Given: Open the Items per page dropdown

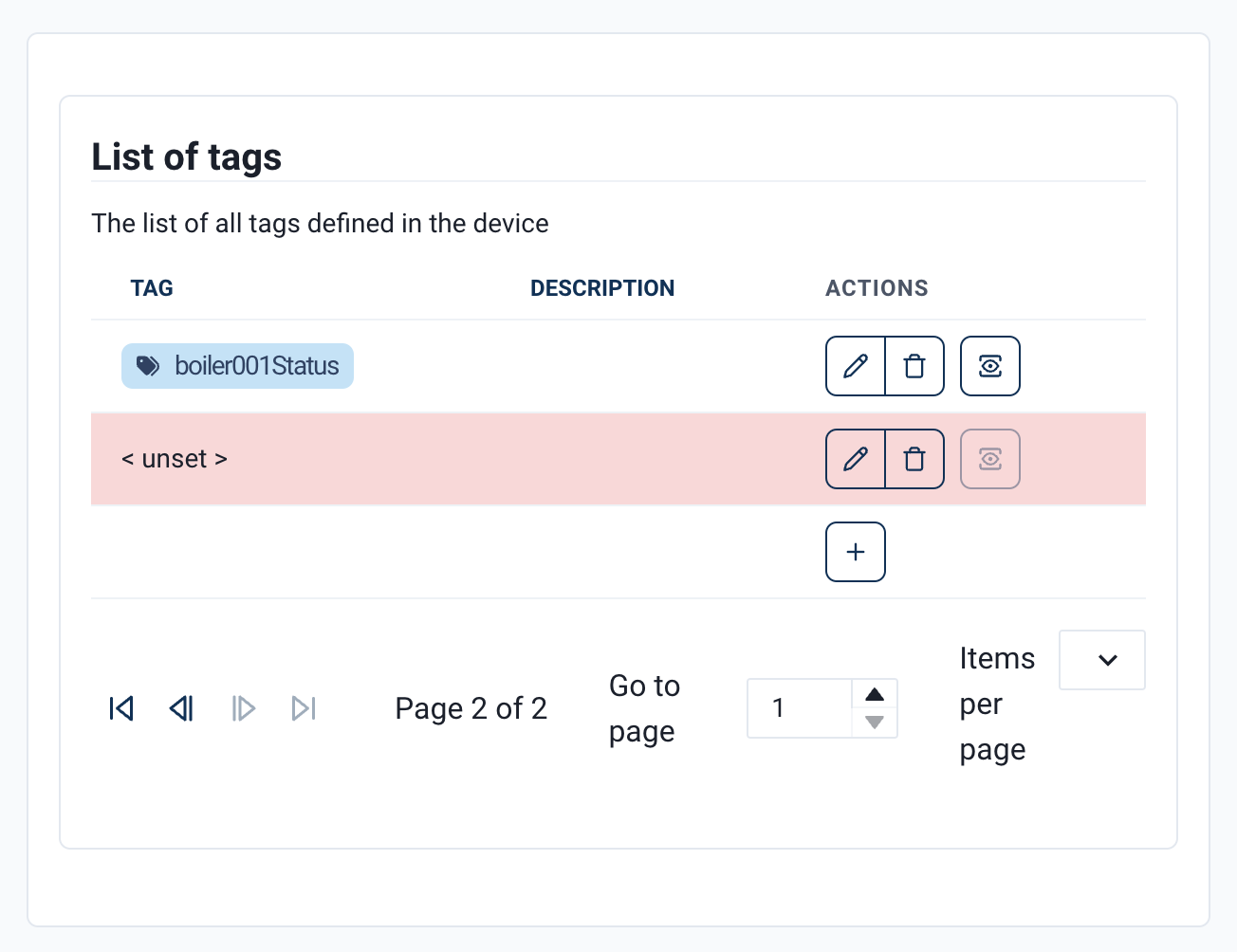Looking at the screenshot, I should point(1101,660).
